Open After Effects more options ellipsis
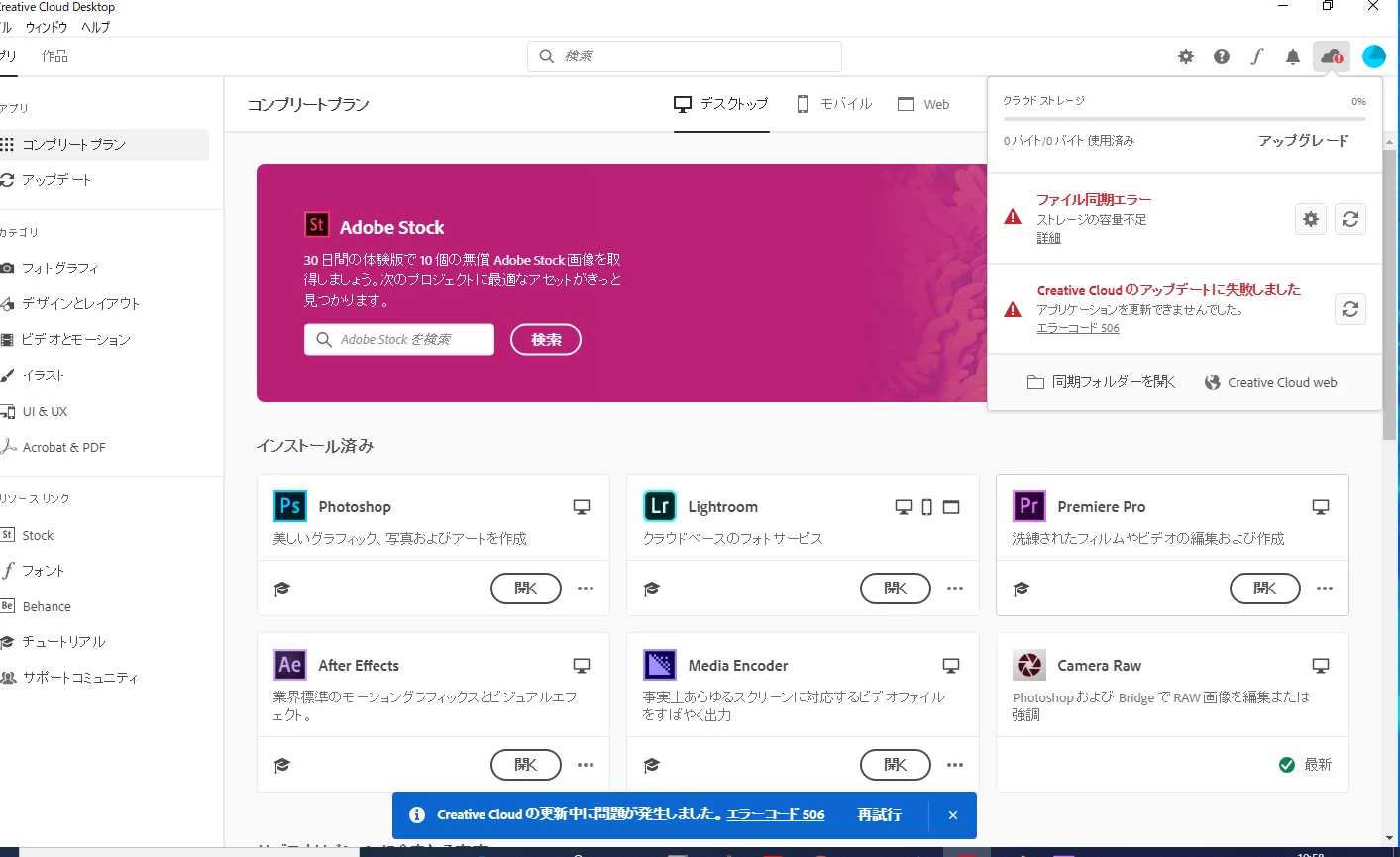The height and width of the screenshot is (857, 1400). pos(586,765)
